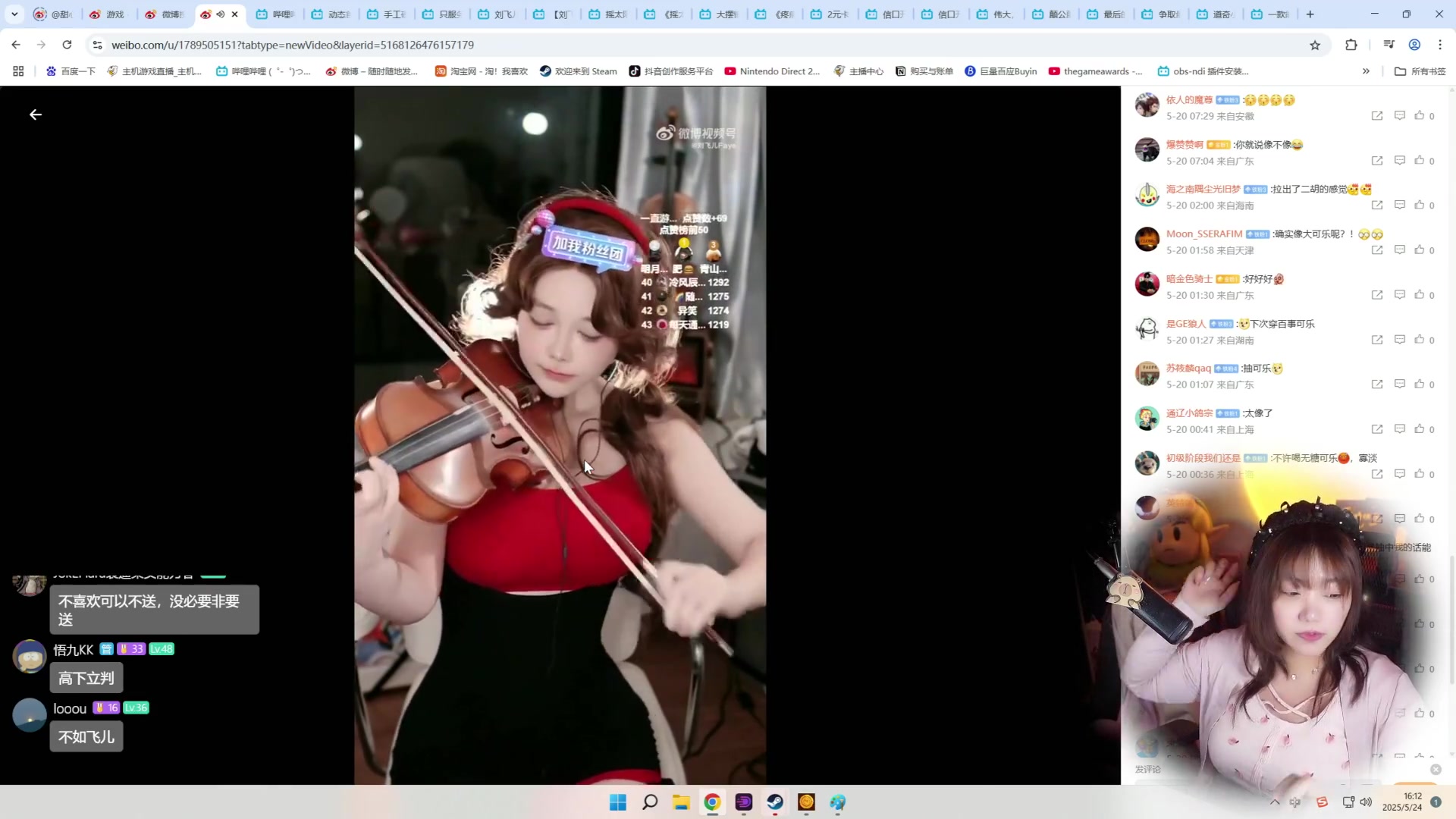This screenshot has width=1456, height=819.
Task: Like the comment by 海之南隅尘光旧梦
Action: 1420,205
